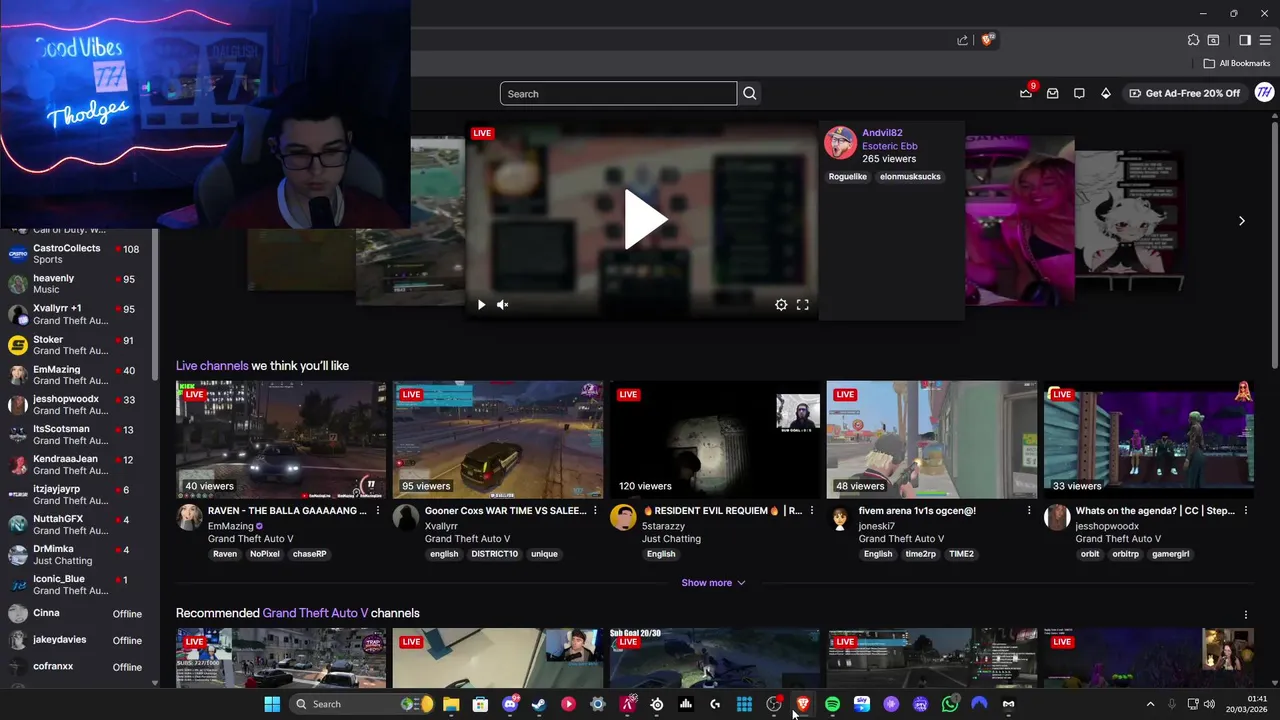Open the Twitch notifications inbox icon

pyautogui.click(x=1053, y=93)
